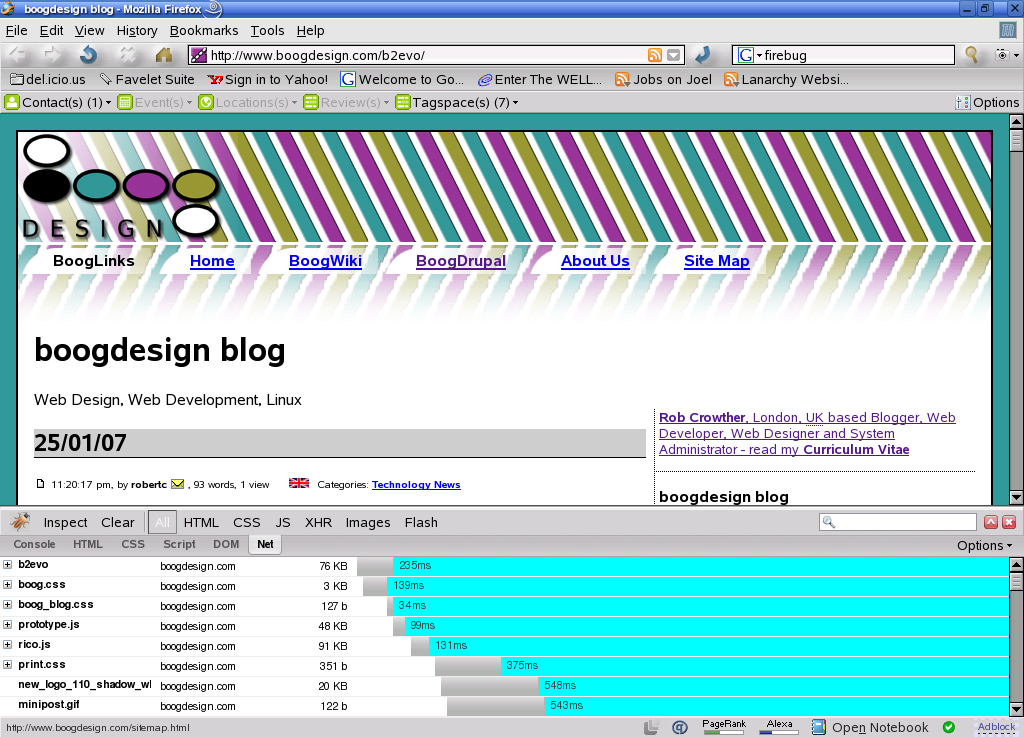Viewport: 1024px width, 737px height.
Task: Open the Sign in to Yahoo! bookmark
Action: pyautogui.click(x=268, y=80)
